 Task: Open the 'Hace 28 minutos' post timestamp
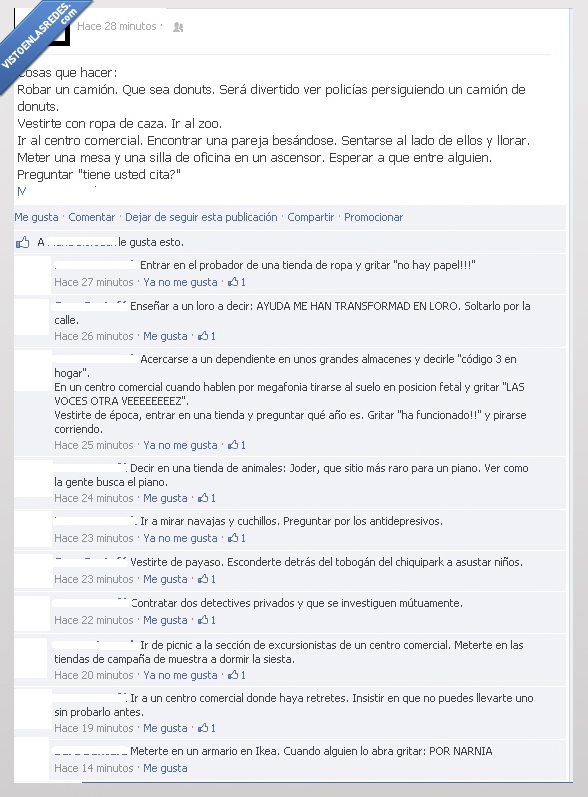pos(117,26)
